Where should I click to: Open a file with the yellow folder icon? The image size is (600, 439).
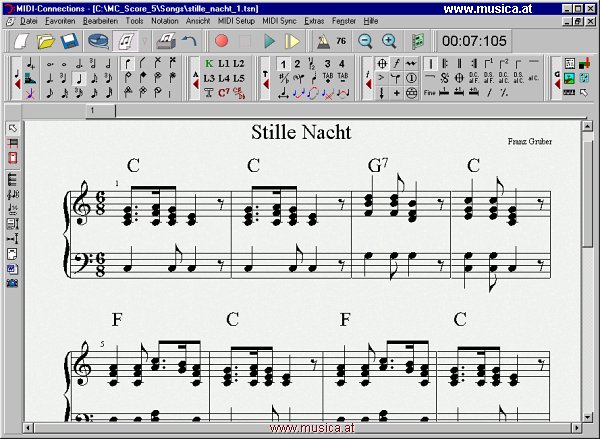pos(46,41)
